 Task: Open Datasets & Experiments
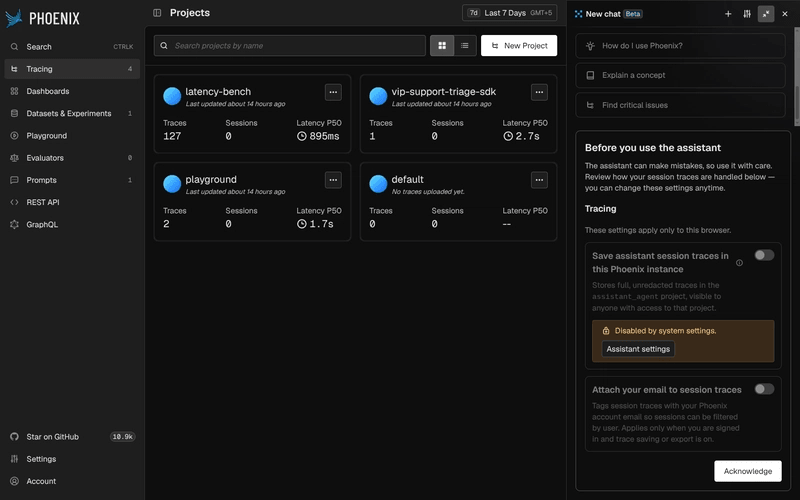coord(72,113)
